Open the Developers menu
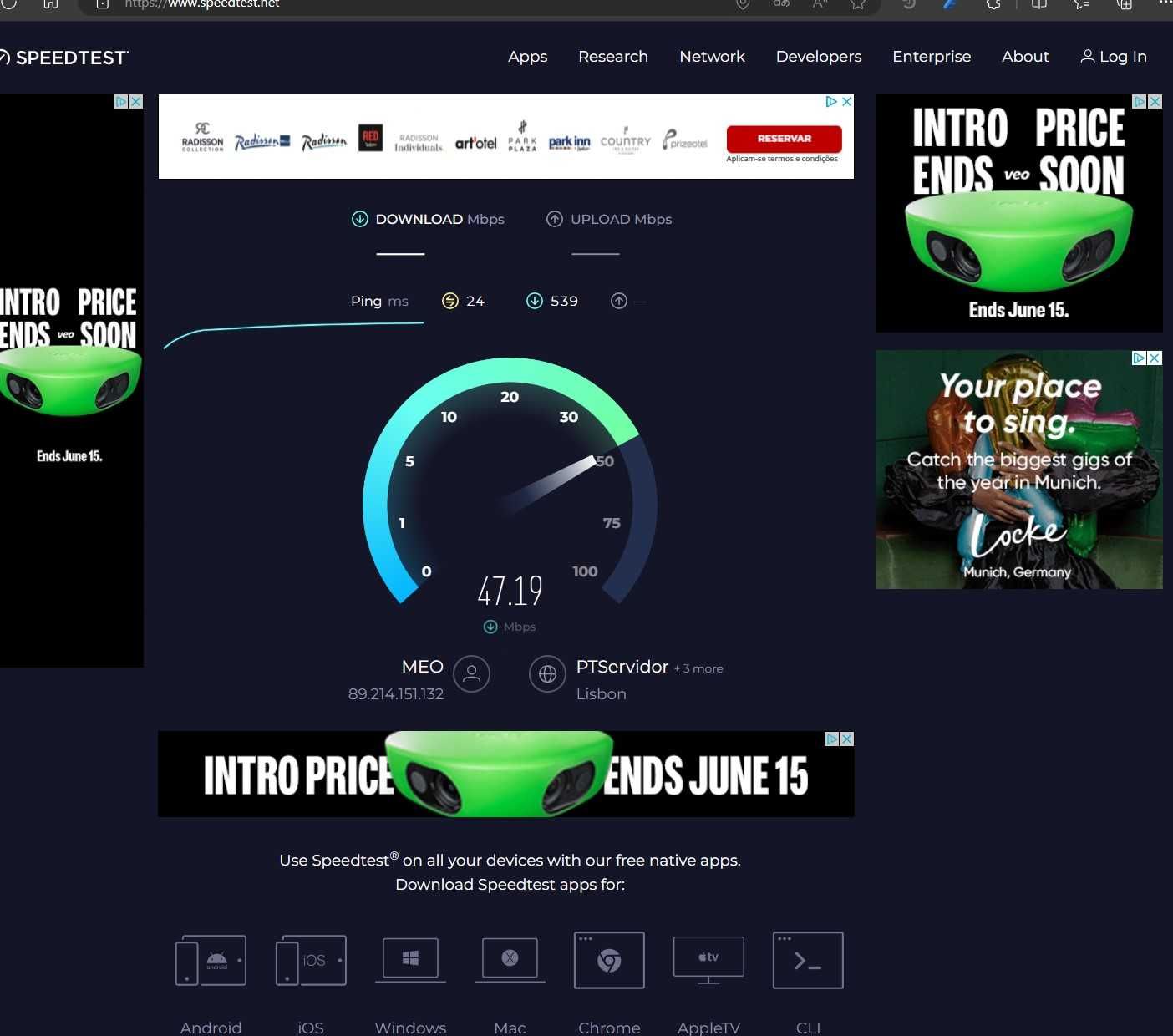Viewport: 1173px width, 1036px height. [819, 57]
